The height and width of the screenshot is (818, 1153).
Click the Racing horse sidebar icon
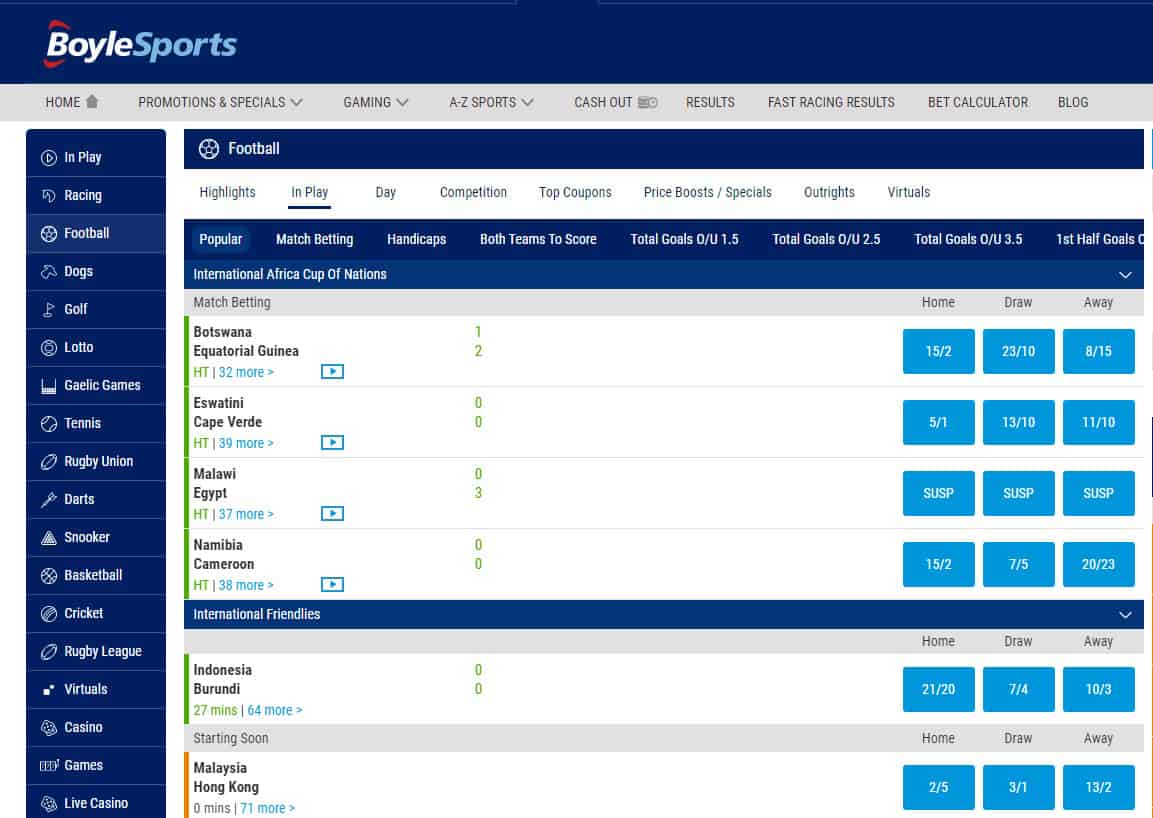(x=49, y=196)
